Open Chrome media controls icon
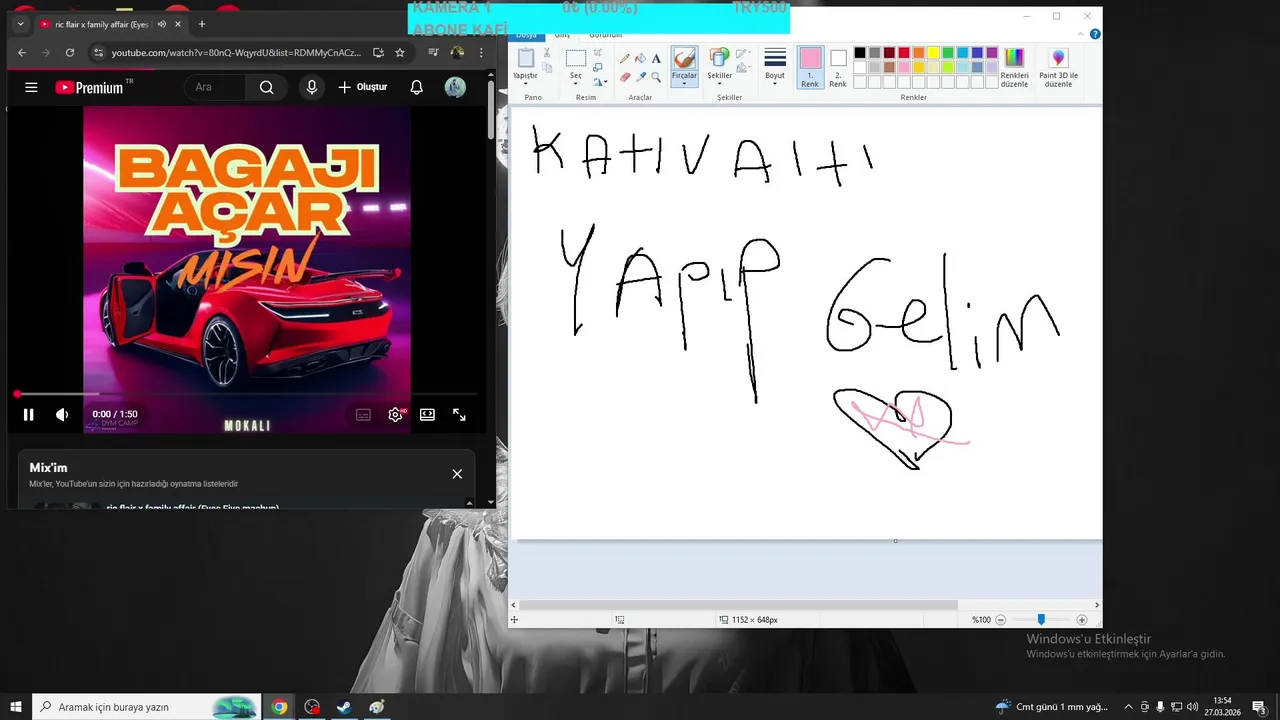 tap(433, 52)
